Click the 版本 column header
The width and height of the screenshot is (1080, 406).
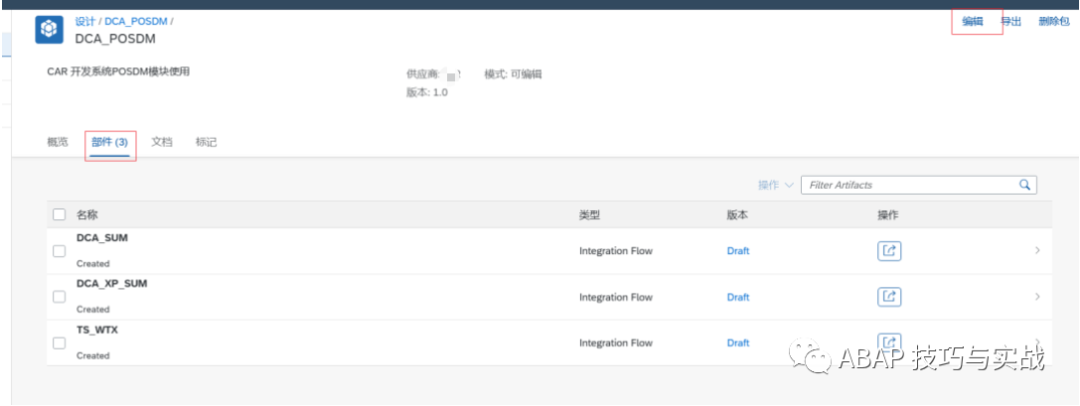click(x=737, y=215)
